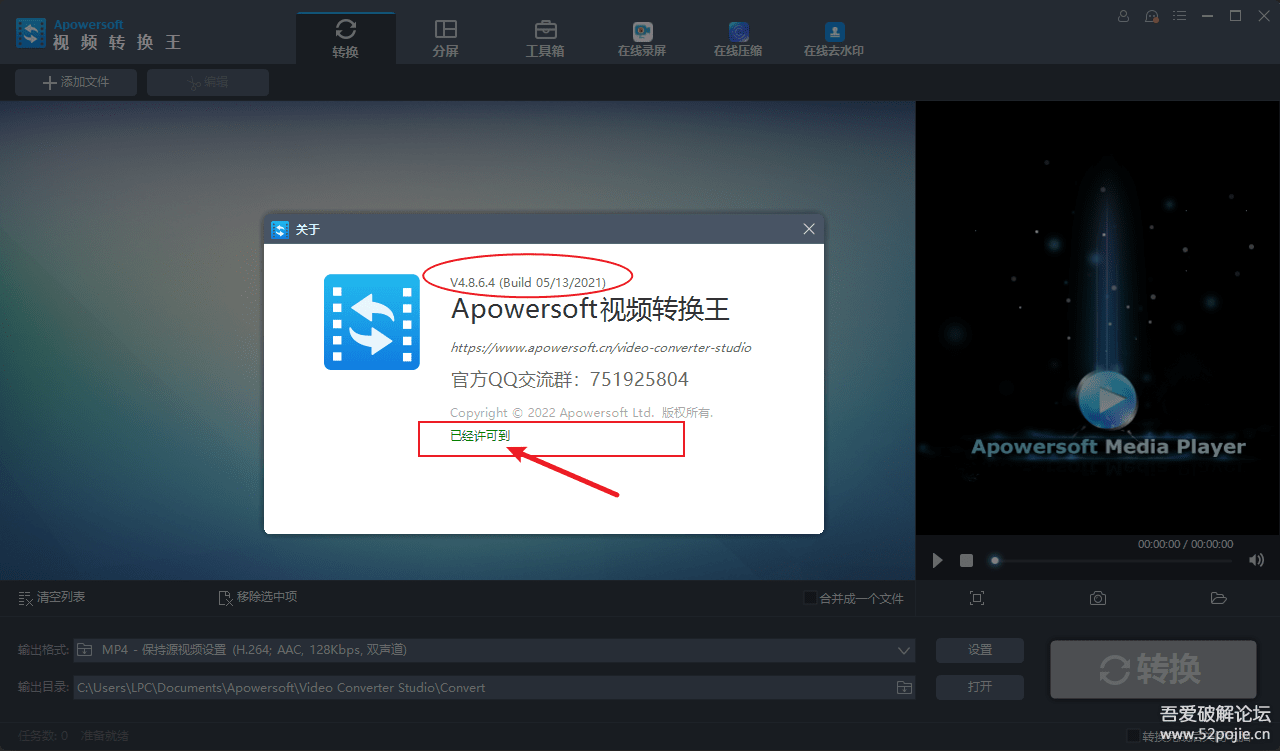Open the 分屏 tab
The image size is (1280, 751).
pos(446,38)
